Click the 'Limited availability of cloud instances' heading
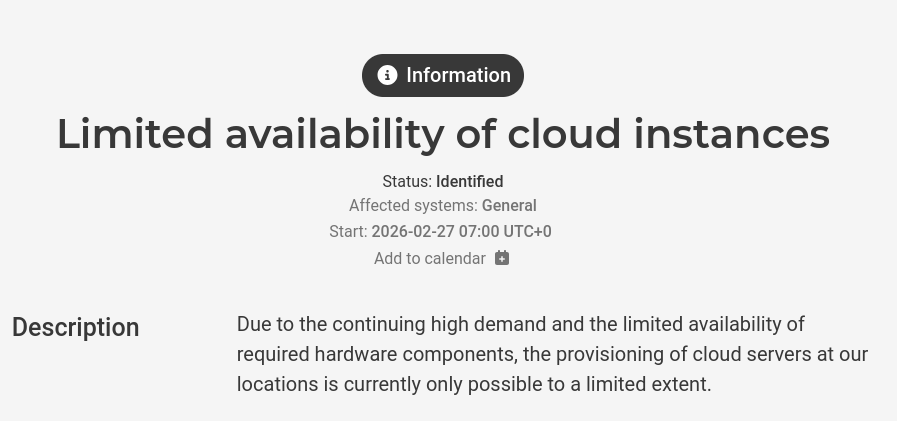Screen dimensions: 897x421 point(443,134)
